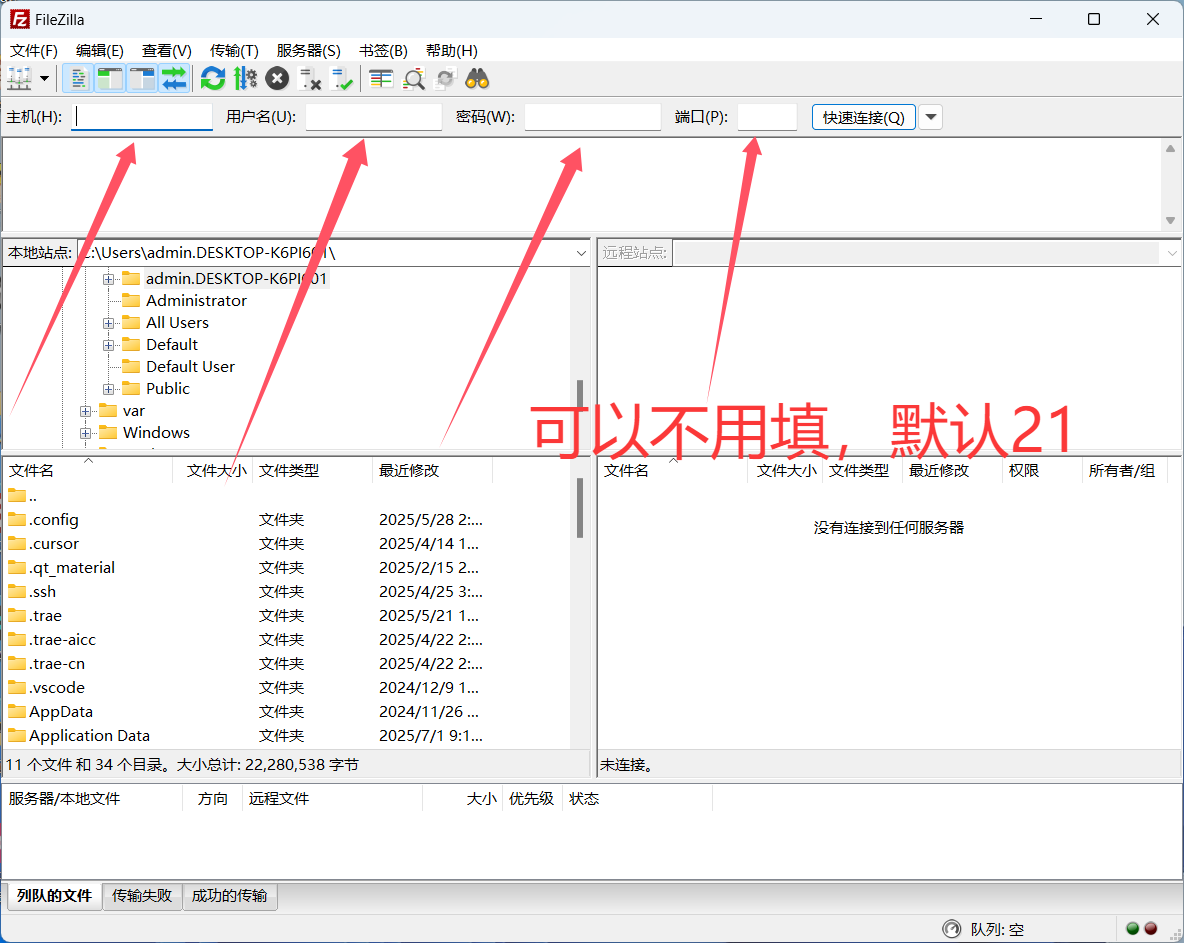Sort remote list by 权限 column
Viewport: 1184px width, 943px height.
[1042, 470]
